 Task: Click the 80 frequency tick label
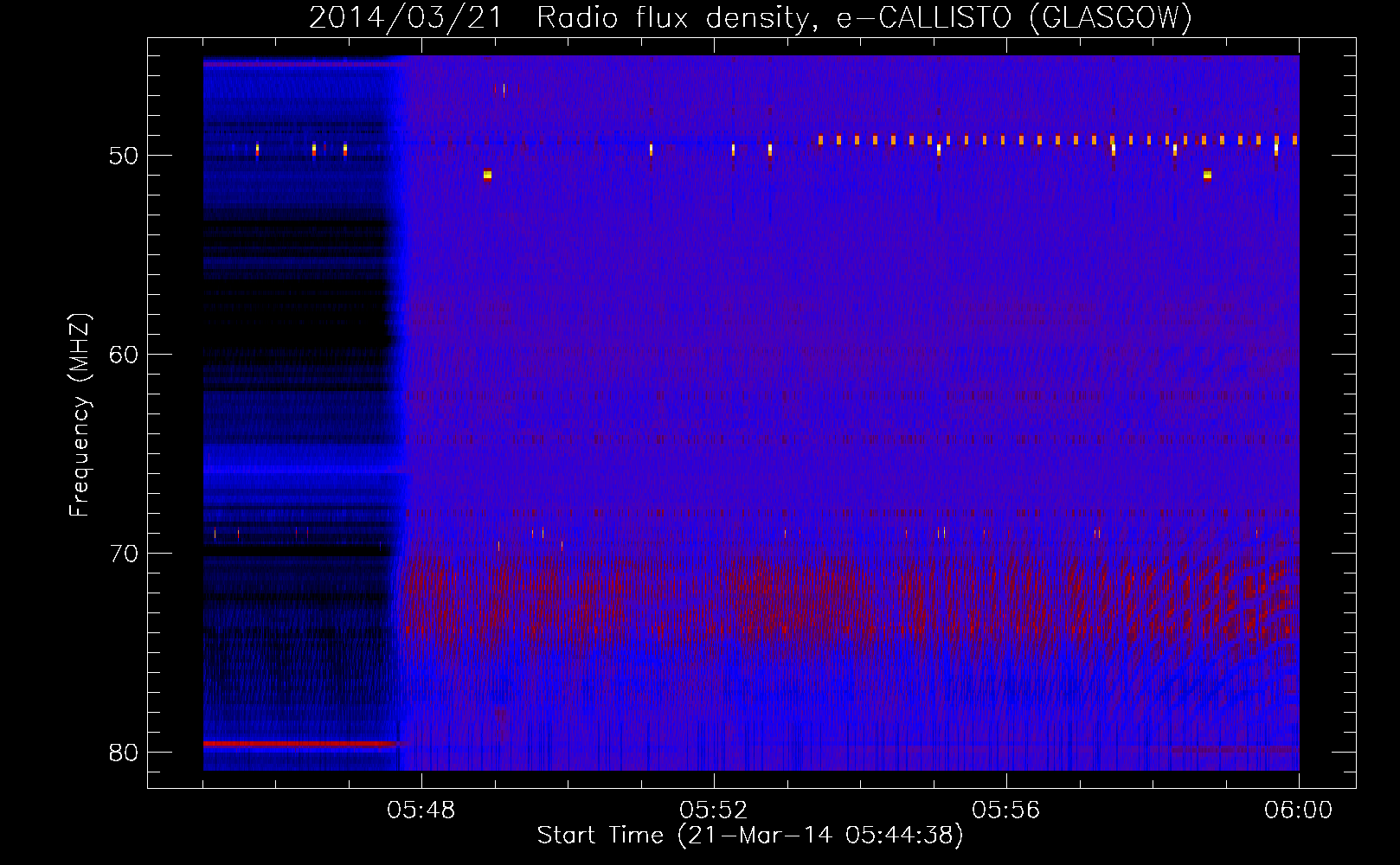click(x=125, y=753)
